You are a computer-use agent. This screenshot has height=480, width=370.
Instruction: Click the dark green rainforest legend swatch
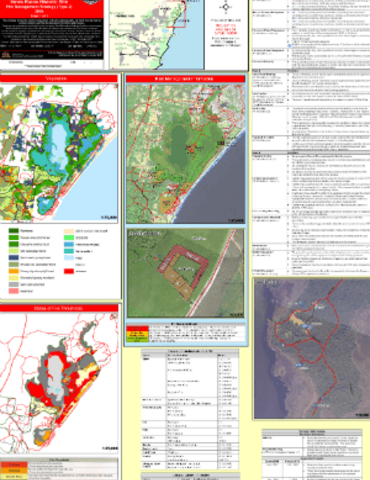14,231
